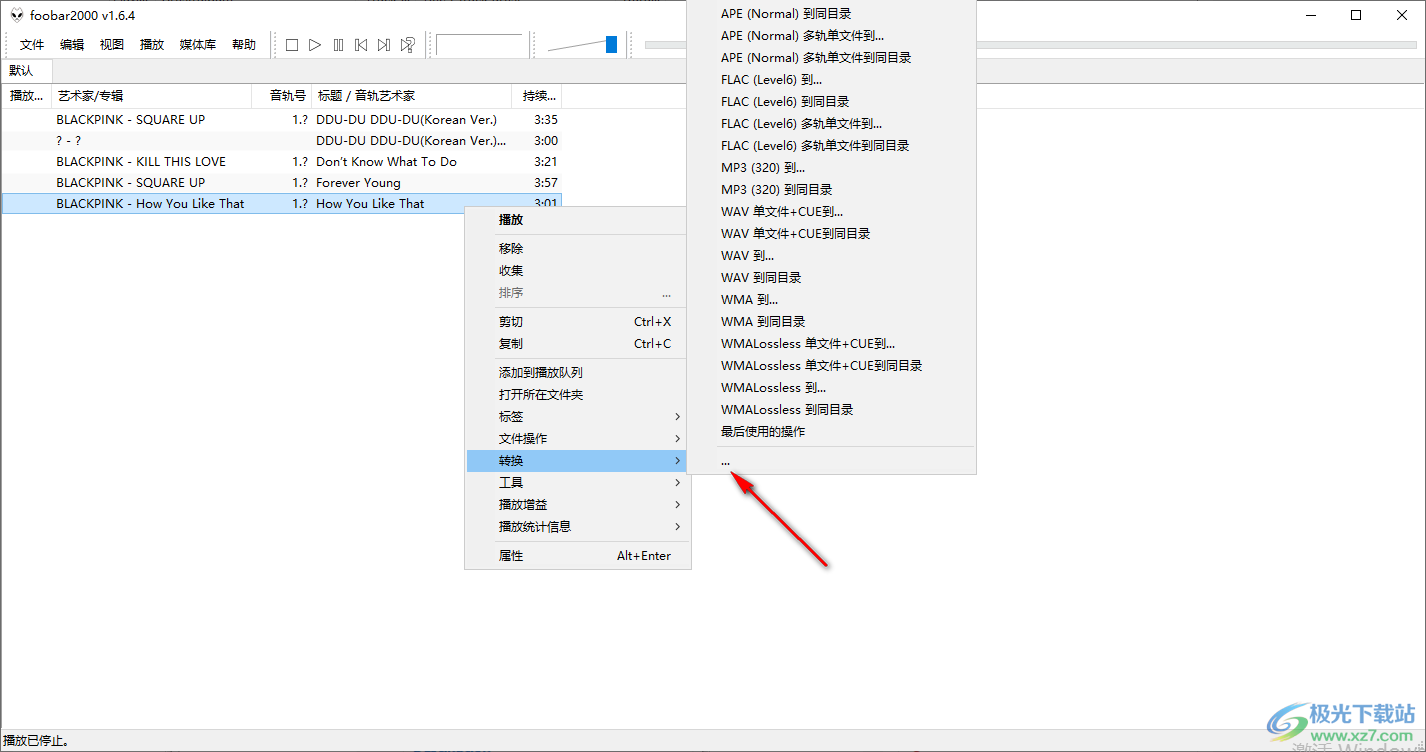This screenshot has height=752, width=1426.
Task: Choose WAV 单文件+CUE到... preset
Action: click(x=831, y=212)
